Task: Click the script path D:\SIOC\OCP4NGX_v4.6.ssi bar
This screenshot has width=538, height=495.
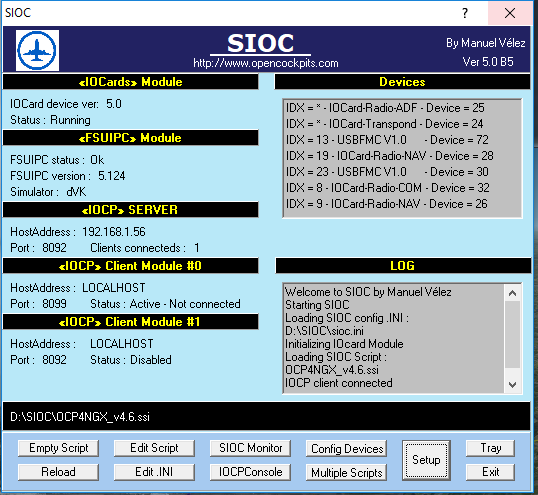Action: (266, 417)
